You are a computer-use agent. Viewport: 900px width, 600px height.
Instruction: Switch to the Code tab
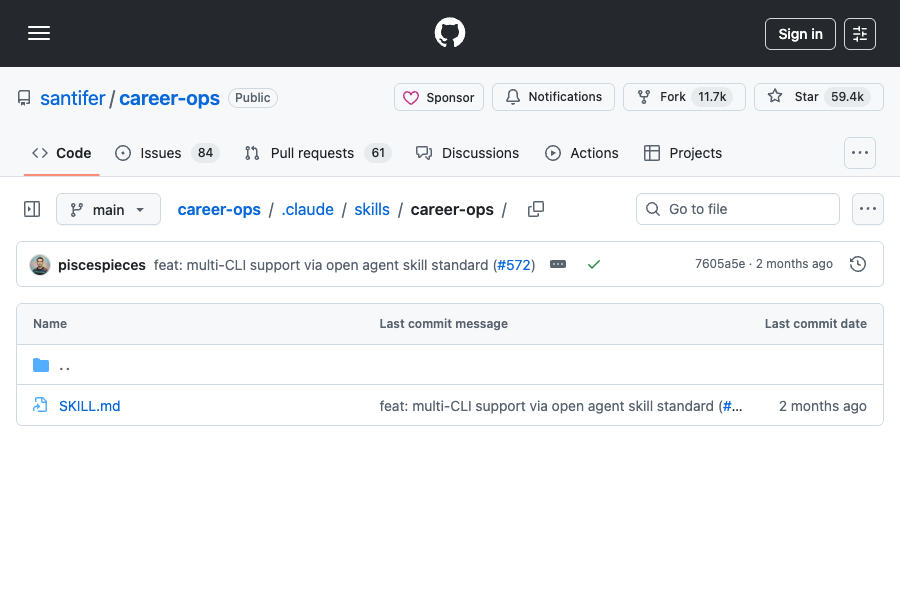pyautogui.click(x=61, y=153)
